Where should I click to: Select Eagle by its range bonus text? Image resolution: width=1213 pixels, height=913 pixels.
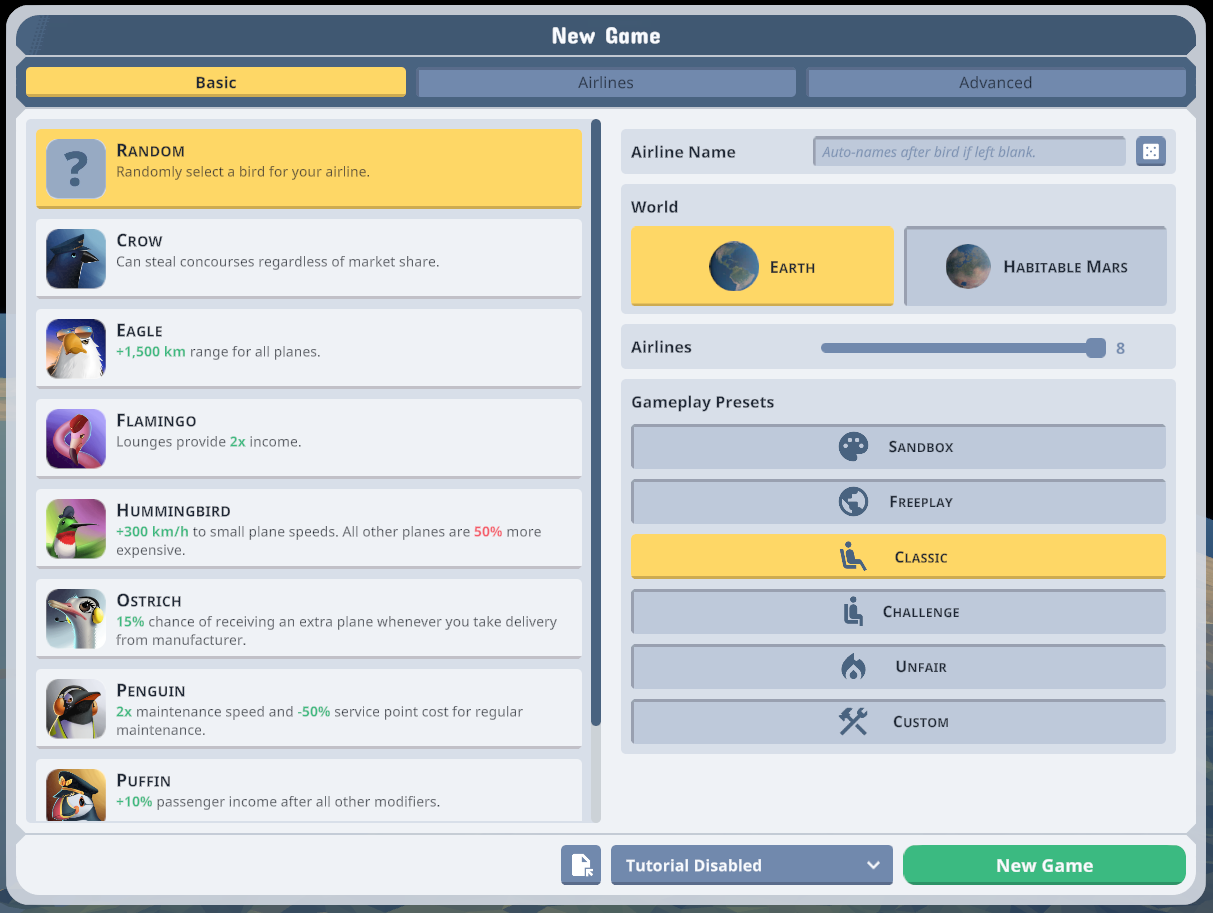pyautogui.click(x=218, y=352)
